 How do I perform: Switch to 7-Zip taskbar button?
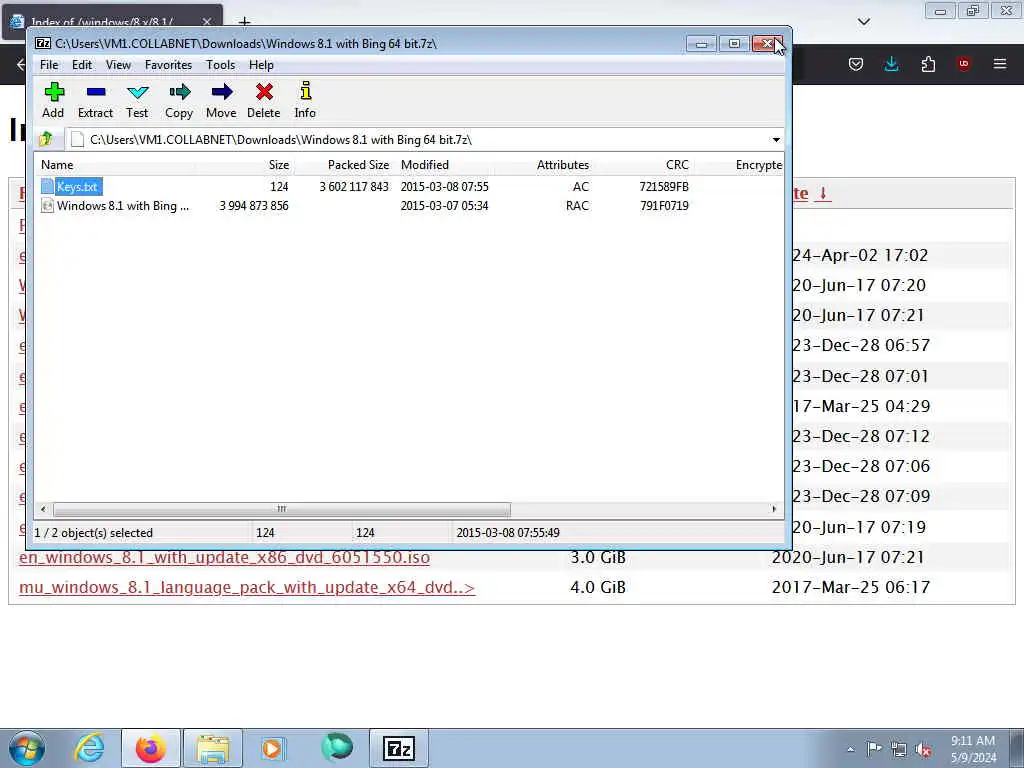(398, 748)
